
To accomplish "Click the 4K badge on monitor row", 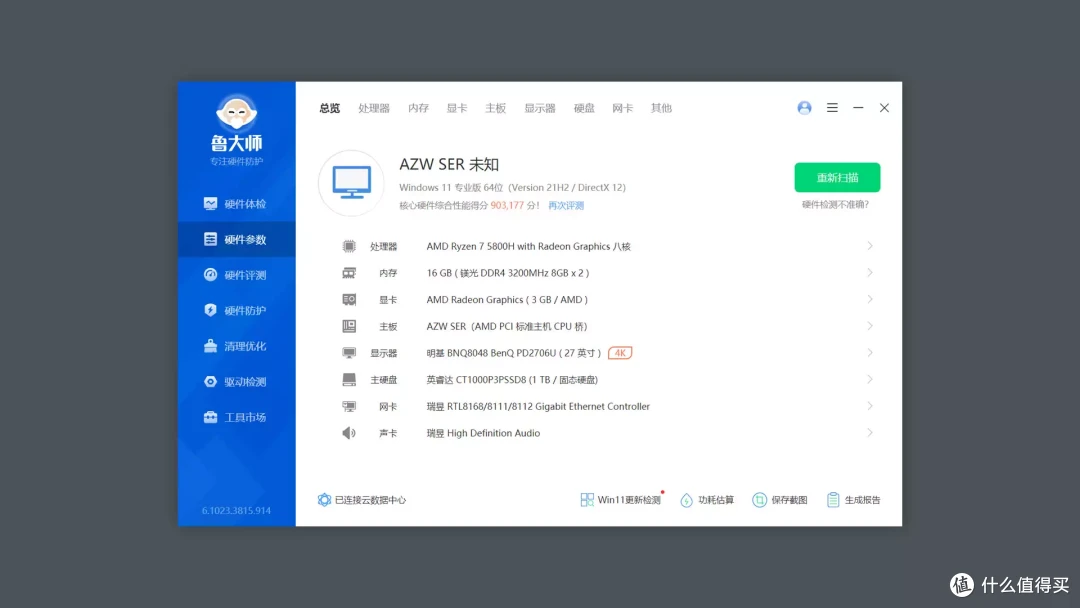I will pos(620,353).
